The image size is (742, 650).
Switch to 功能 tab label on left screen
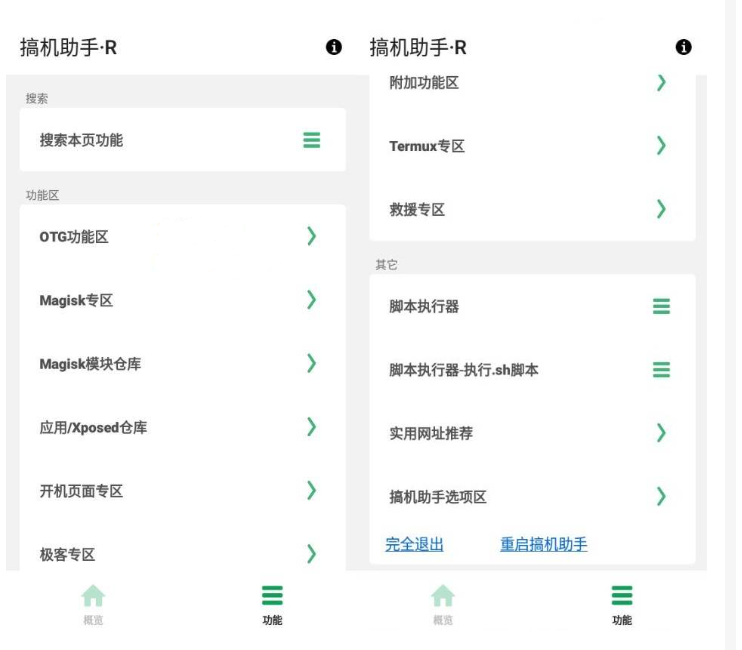(x=272, y=620)
